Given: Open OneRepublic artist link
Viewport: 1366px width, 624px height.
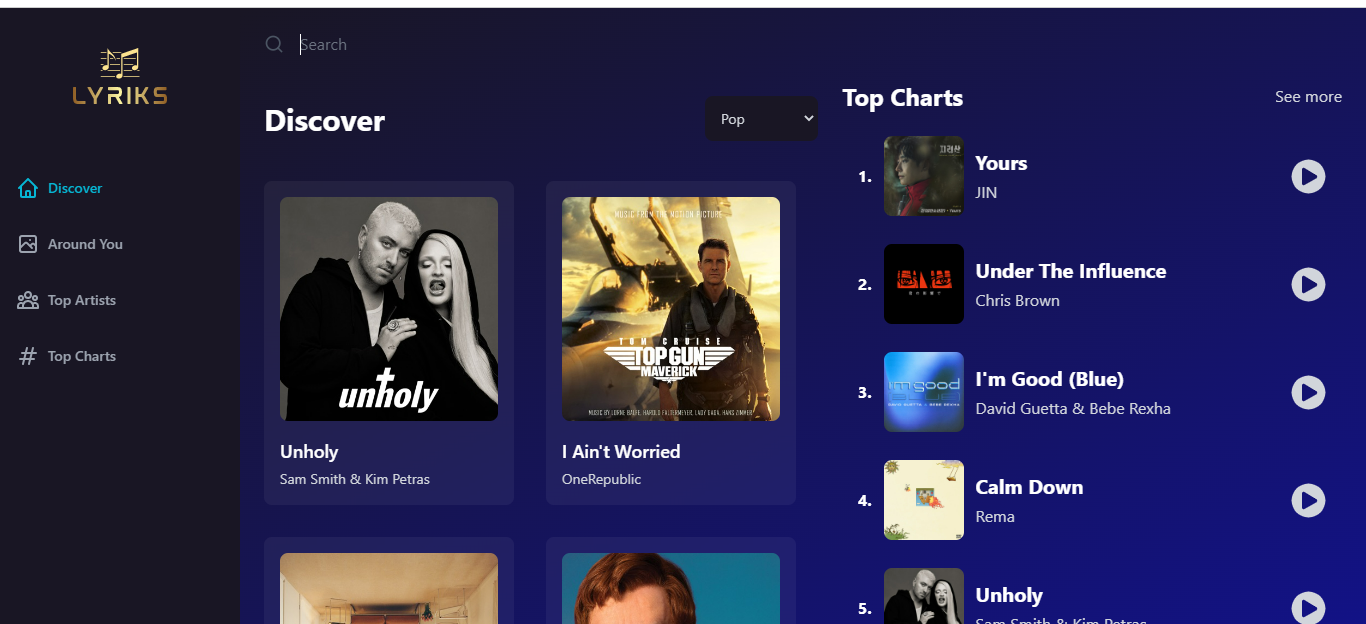Looking at the screenshot, I should point(601,479).
